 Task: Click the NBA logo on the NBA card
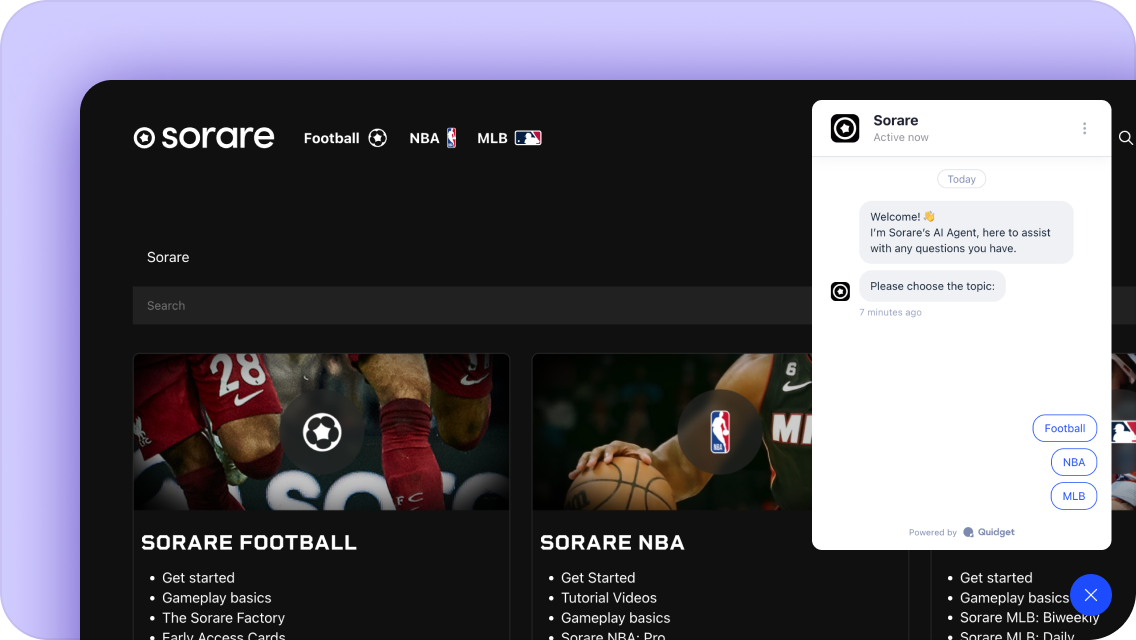click(x=720, y=432)
